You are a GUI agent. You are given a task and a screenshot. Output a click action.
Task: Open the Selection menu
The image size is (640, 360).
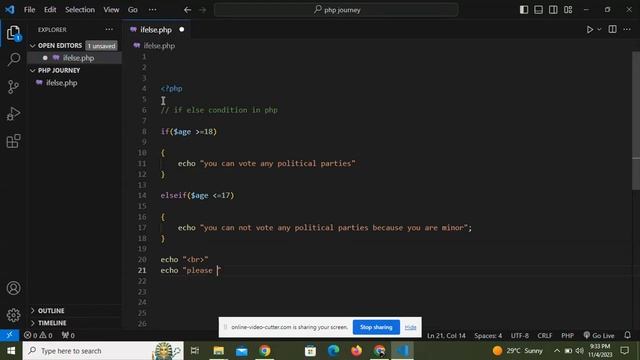[x=80, y=9]
